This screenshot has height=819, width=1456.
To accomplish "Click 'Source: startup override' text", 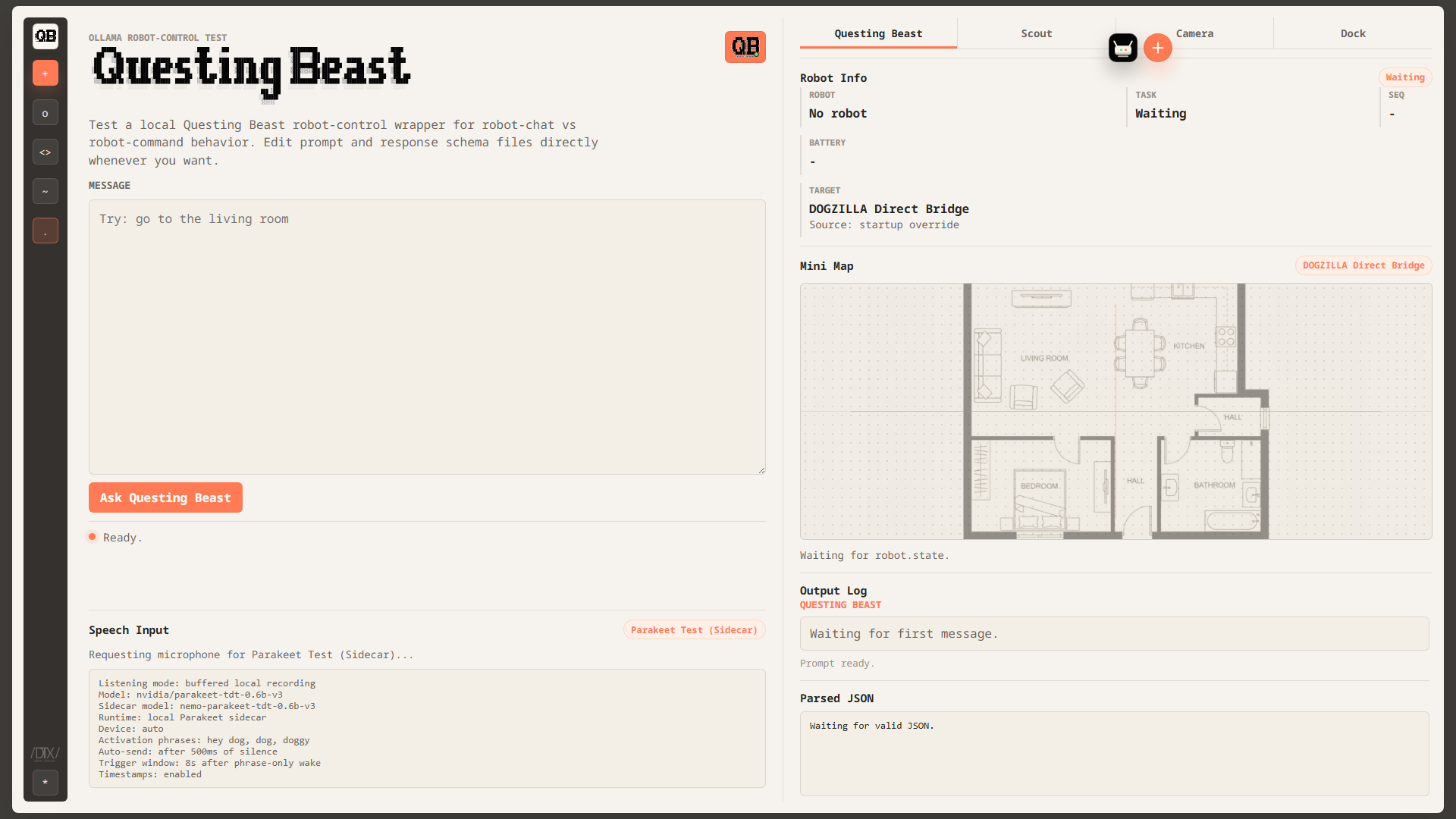I will point(884,225).
